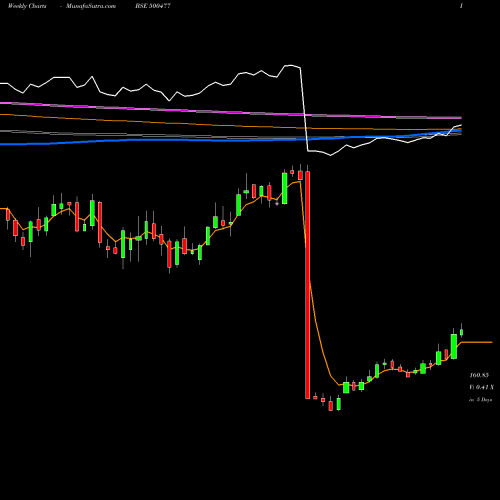Click the 'Weekly Charts' title text
The width and height of the screenshot is (500, 500).
(27, 6)
